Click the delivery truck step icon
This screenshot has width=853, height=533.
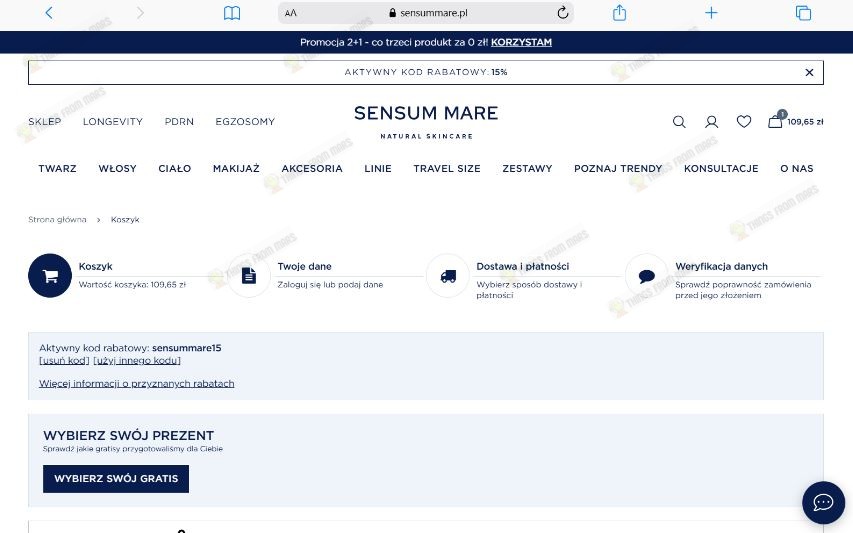click(x=448, y=276)
